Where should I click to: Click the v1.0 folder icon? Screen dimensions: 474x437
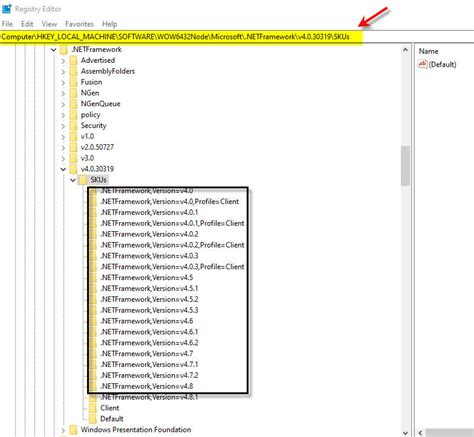(x=73, y=137)
